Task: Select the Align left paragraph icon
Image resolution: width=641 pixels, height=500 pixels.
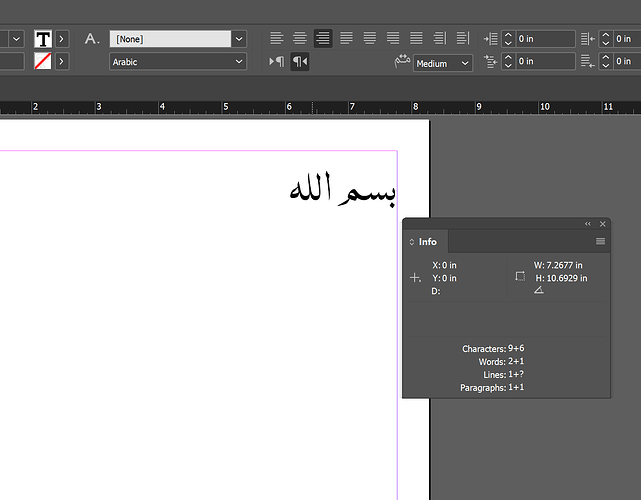Action: pos(277,38)
